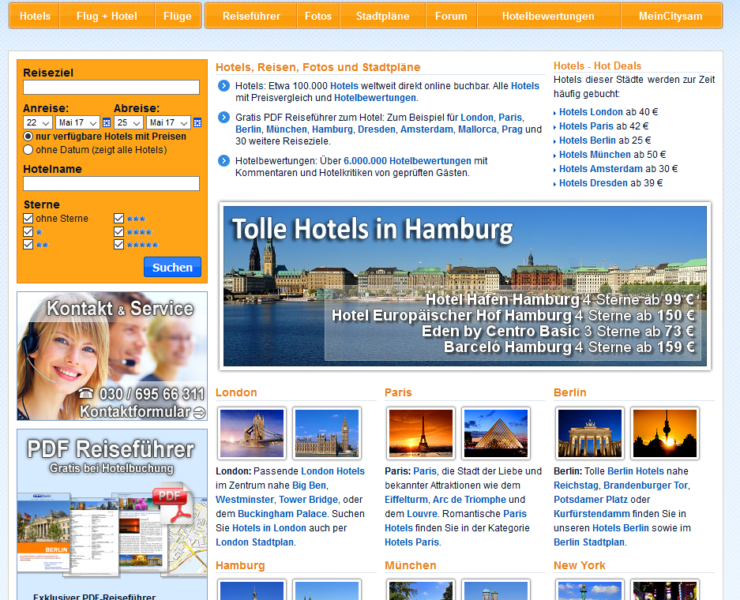
Task: Open the New York section heading
Action: [x=579, y=566]
